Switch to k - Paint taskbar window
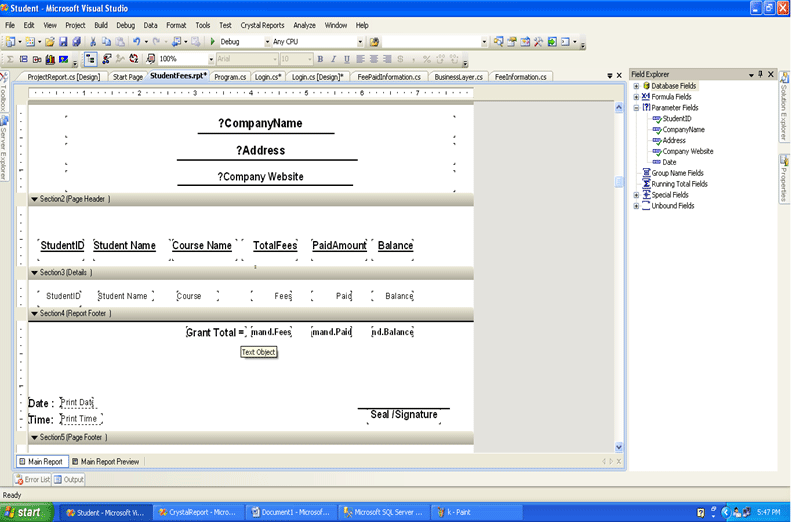 click(477, 512)
